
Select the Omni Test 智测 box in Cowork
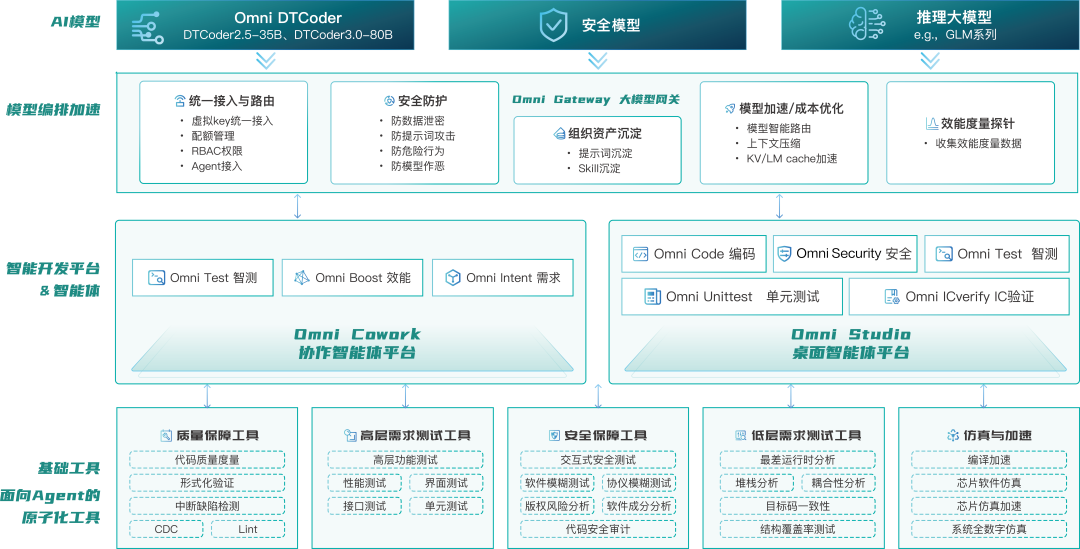tap(202, 278)
